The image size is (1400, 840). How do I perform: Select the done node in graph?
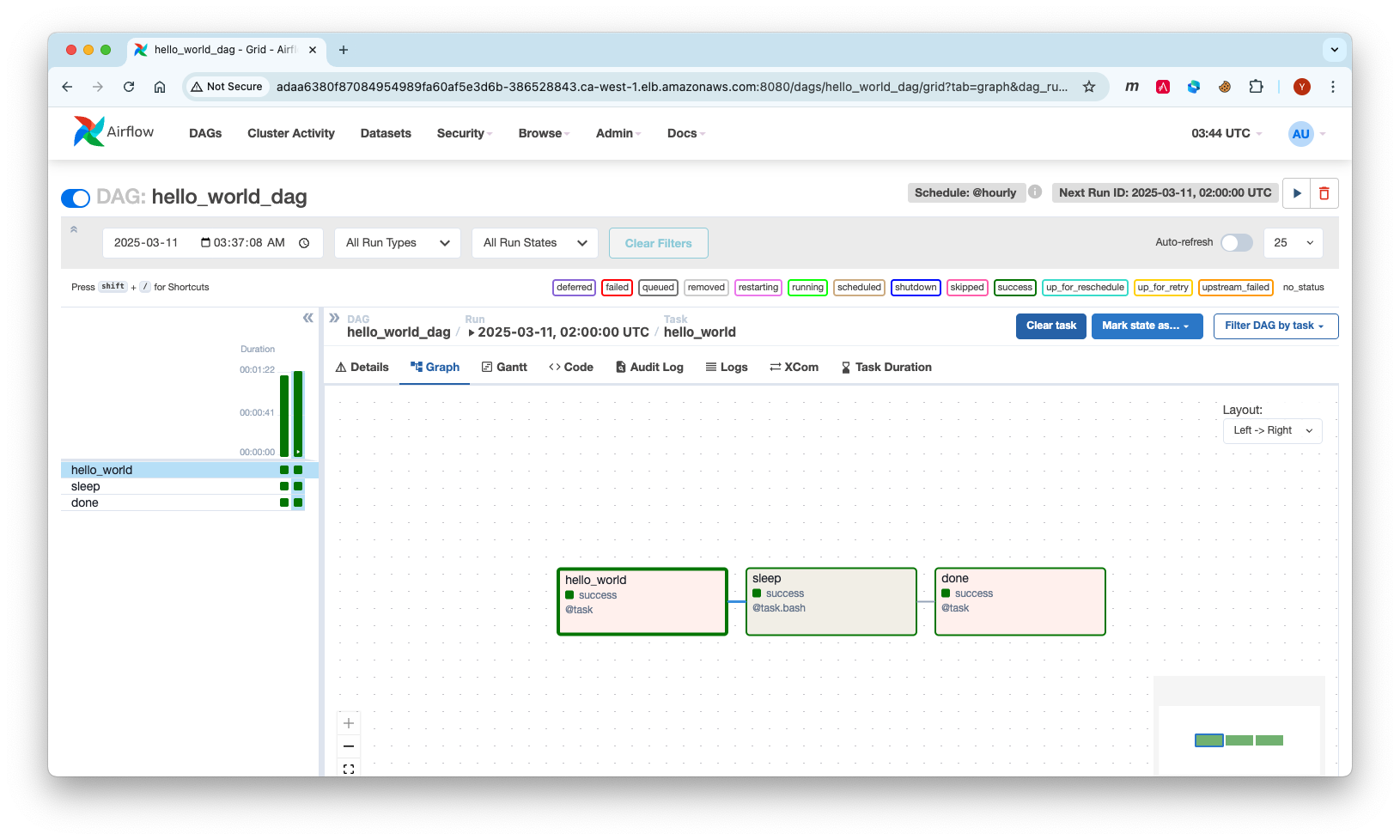pos(1020,601)
